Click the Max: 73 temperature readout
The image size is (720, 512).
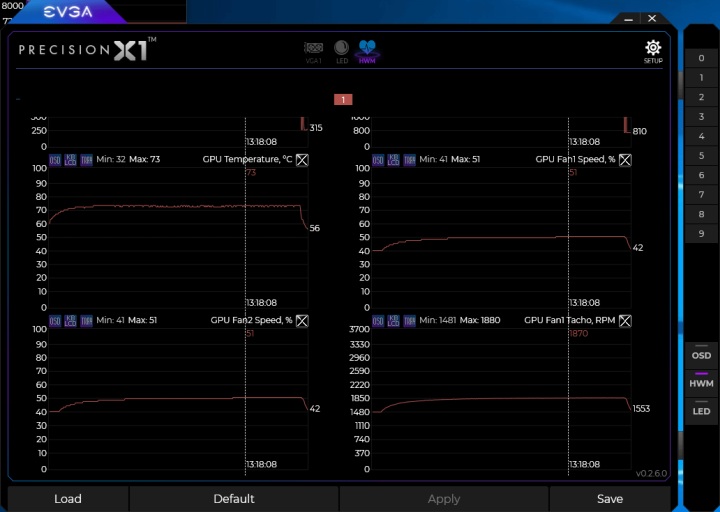[x=145, y=159]
